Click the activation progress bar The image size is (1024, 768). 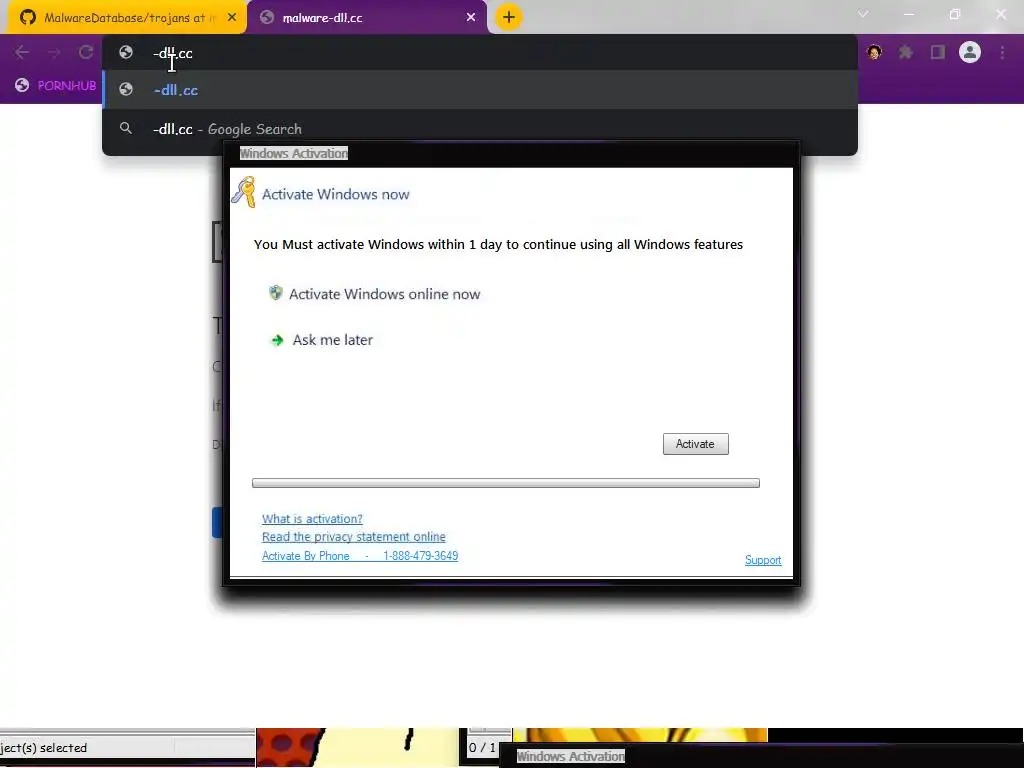pos(505,483)
